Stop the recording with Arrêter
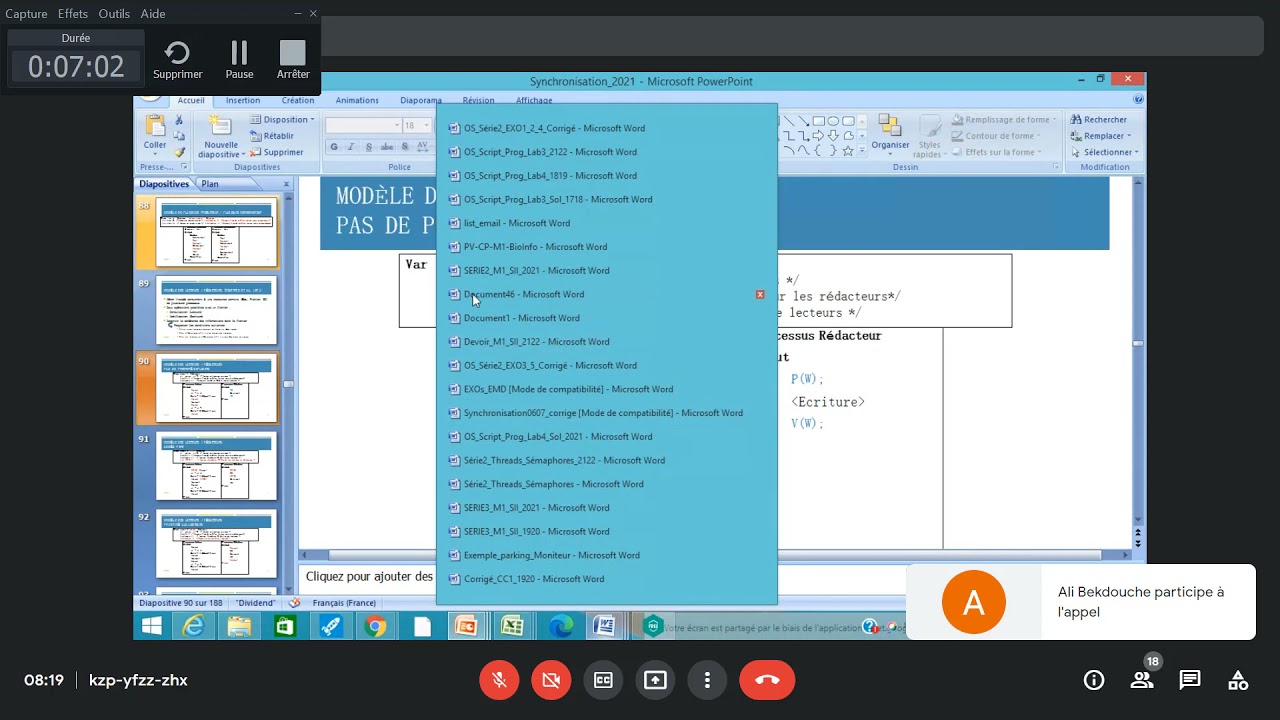 coord(293,60)
